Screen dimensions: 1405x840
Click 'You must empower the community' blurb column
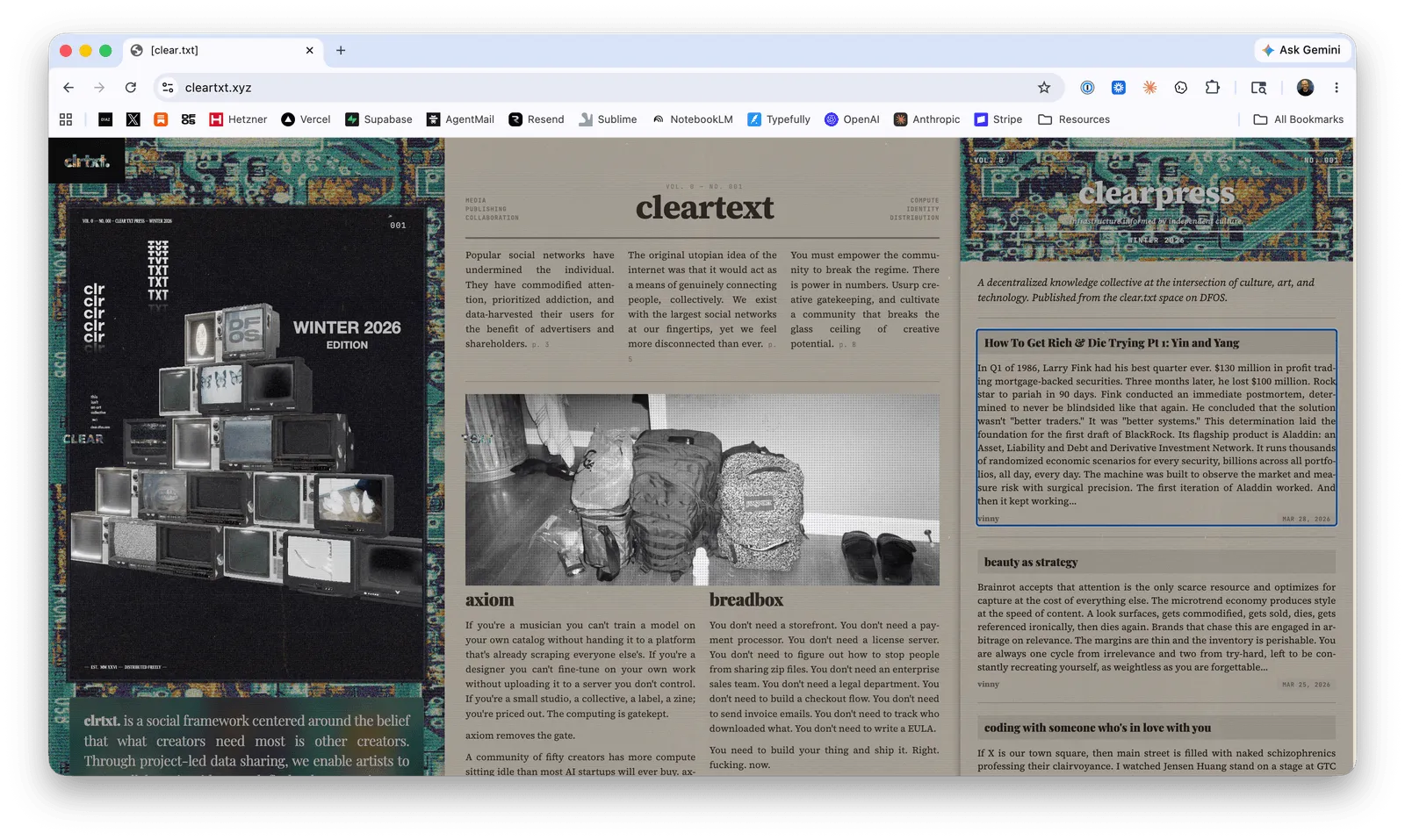[x=865, y=299]
